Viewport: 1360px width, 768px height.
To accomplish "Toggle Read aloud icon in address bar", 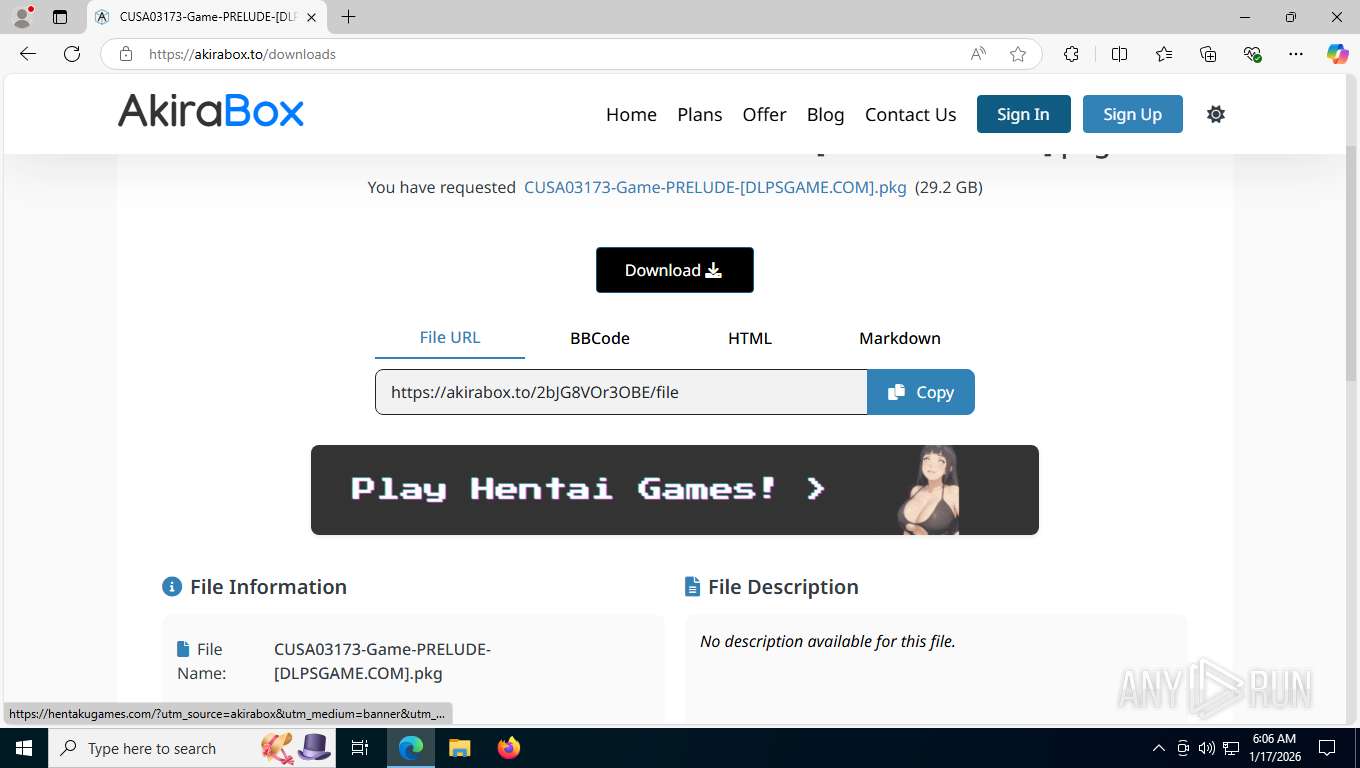I will pyautogui.click(x=978, y=54).
